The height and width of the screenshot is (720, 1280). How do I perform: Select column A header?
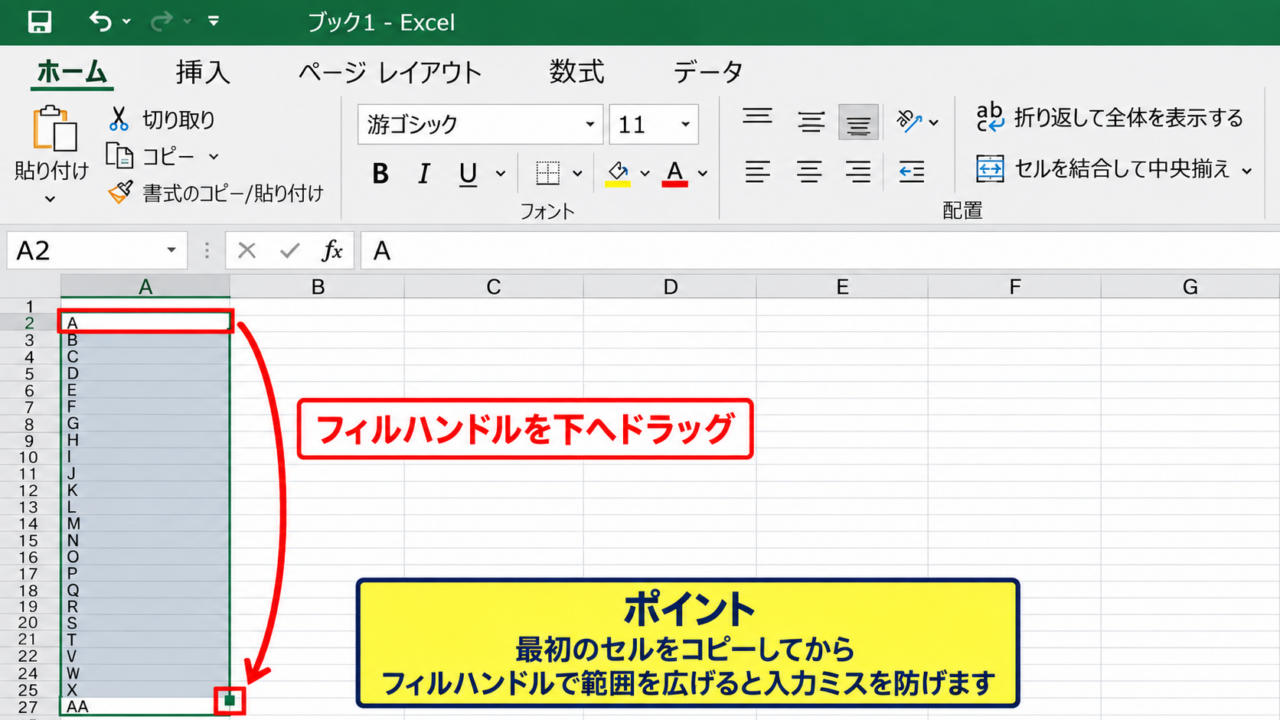[x=145, y=287]
